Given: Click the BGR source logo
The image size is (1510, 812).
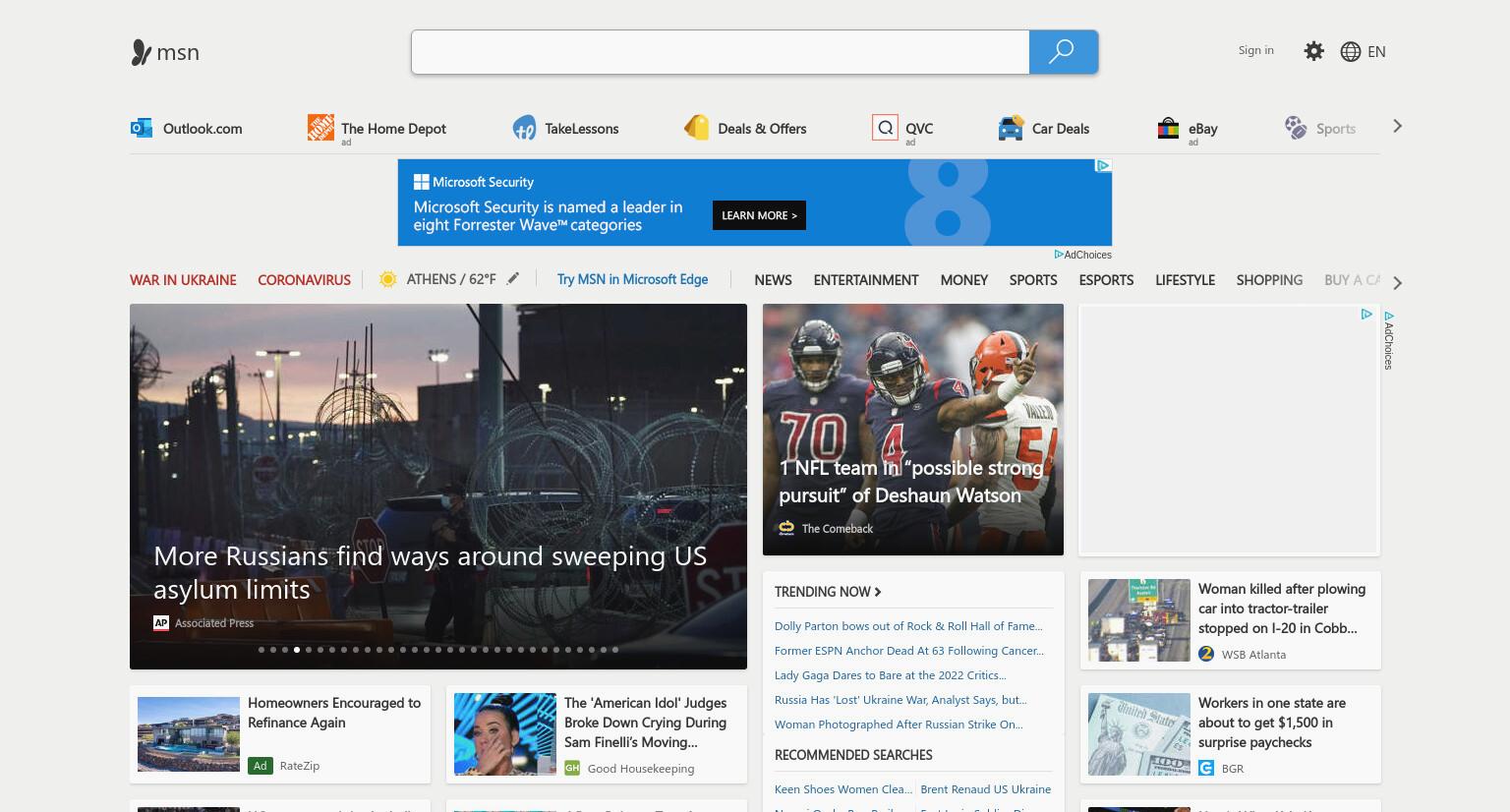Looking at the screenshot, I should (1206, 768).
